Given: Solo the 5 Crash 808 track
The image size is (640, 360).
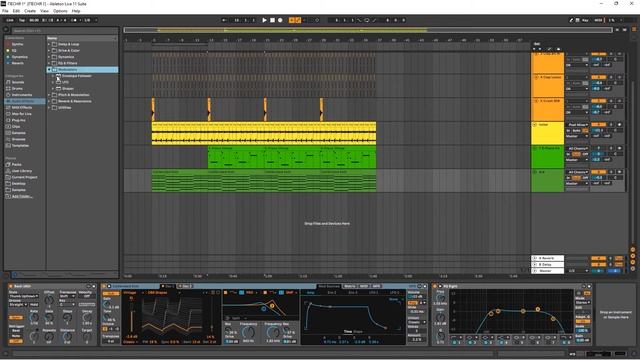Looking at the screenshot, I should (611, 101).
